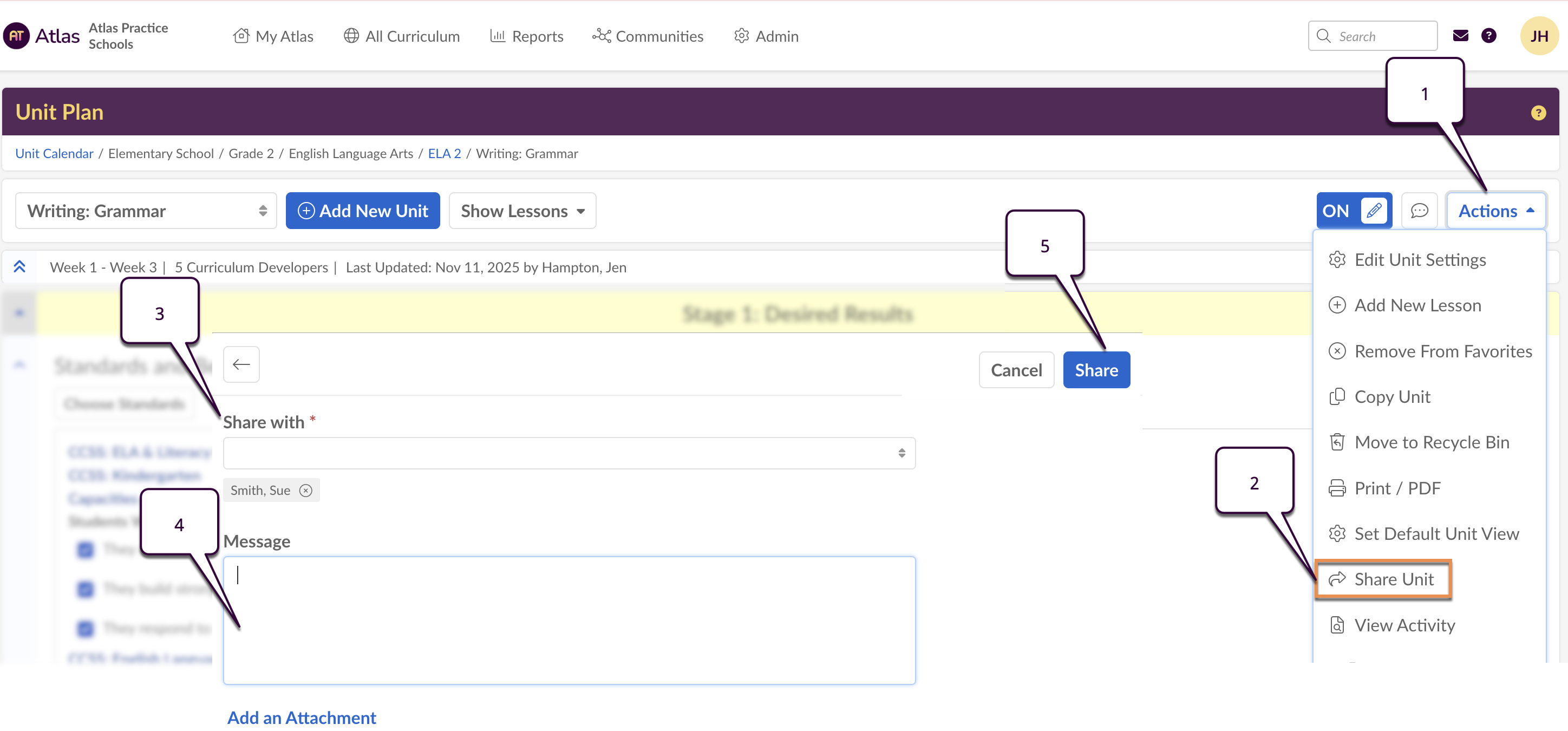Image resolution: width=1568 pixels, height=731 pixels.
Task: Select Share Unit from Actions menu
Action: pos(1393,579)
